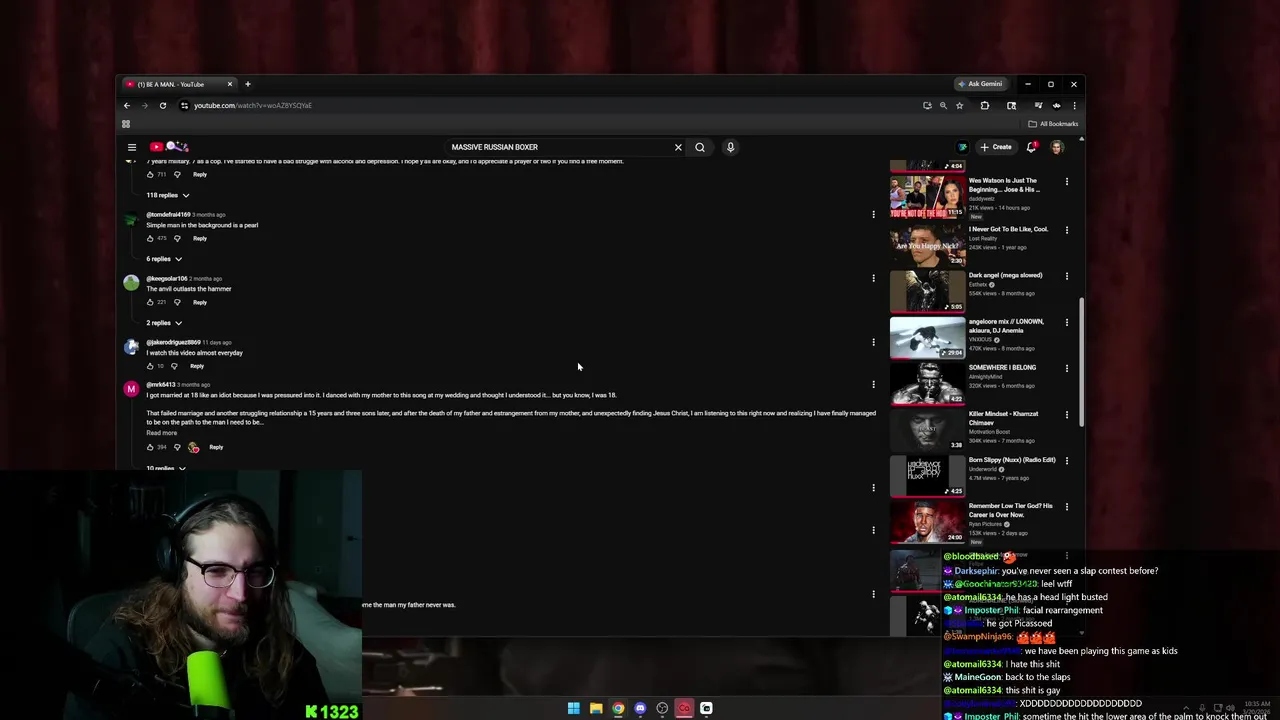1280x720 pixels.
Task: Open 'Dark angel (mega slowed)' video title
Action: click(1005, 275)
